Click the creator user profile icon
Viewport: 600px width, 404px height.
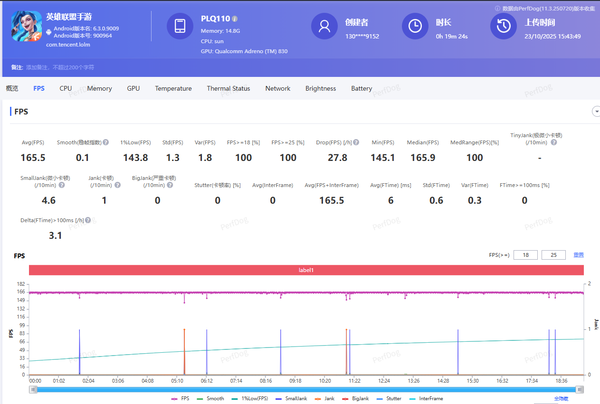click(322, 27)
